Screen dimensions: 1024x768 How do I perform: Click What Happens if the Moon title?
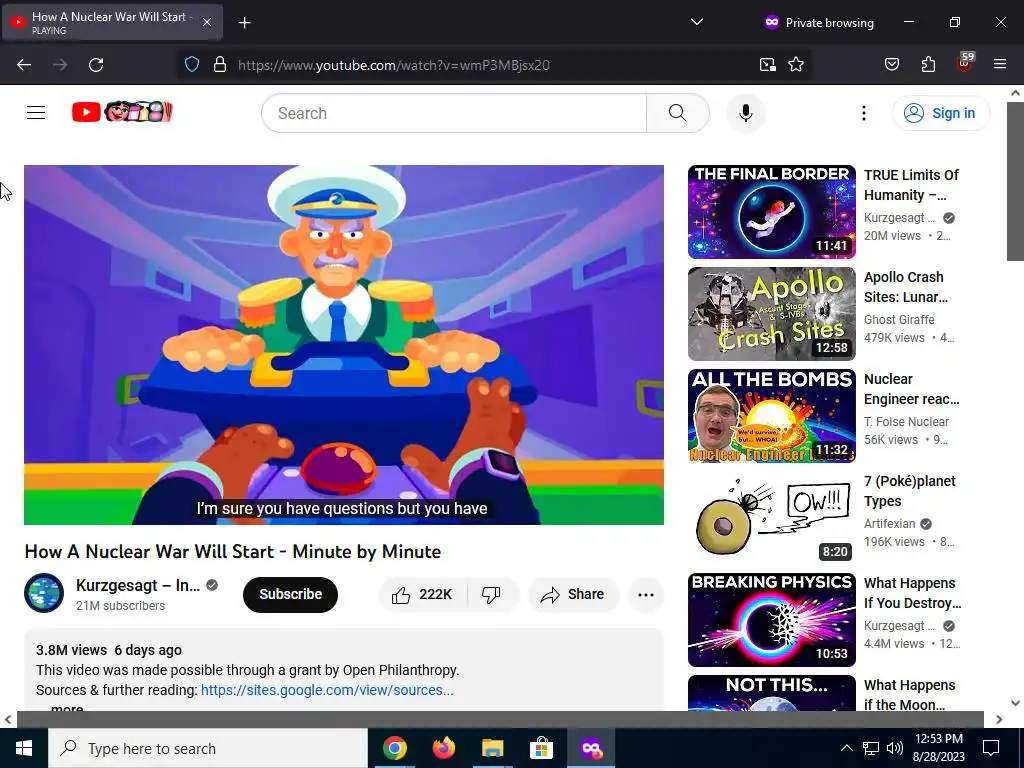(x=909, y=695)
